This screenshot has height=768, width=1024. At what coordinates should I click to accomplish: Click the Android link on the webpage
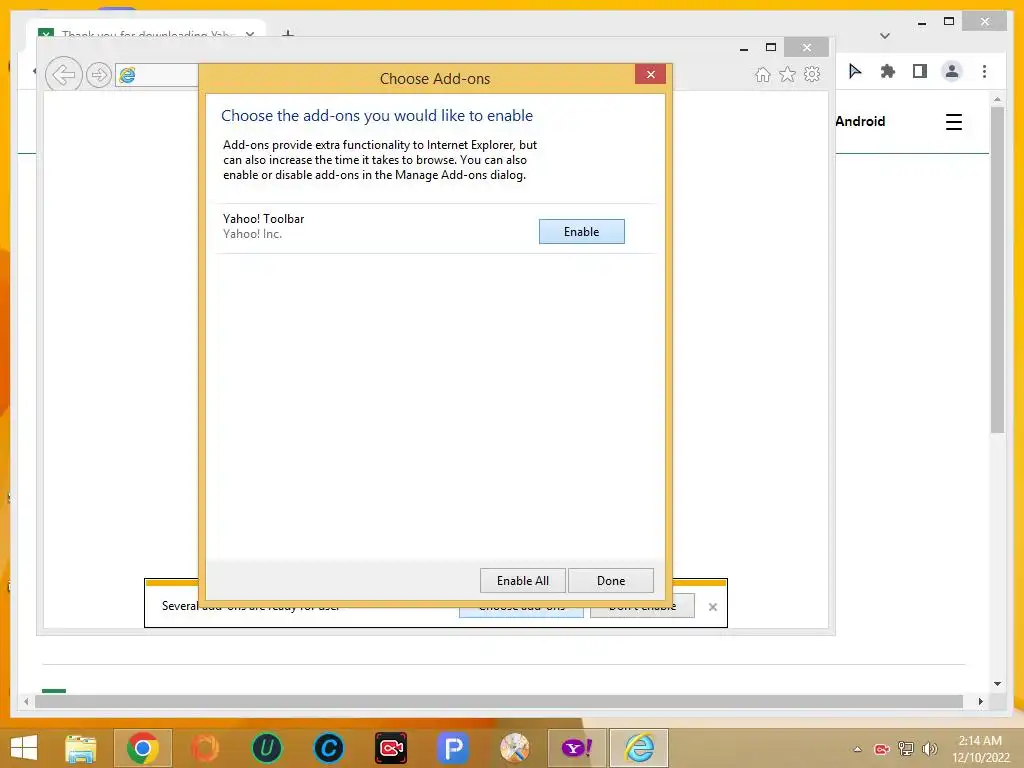click(860, 121)
